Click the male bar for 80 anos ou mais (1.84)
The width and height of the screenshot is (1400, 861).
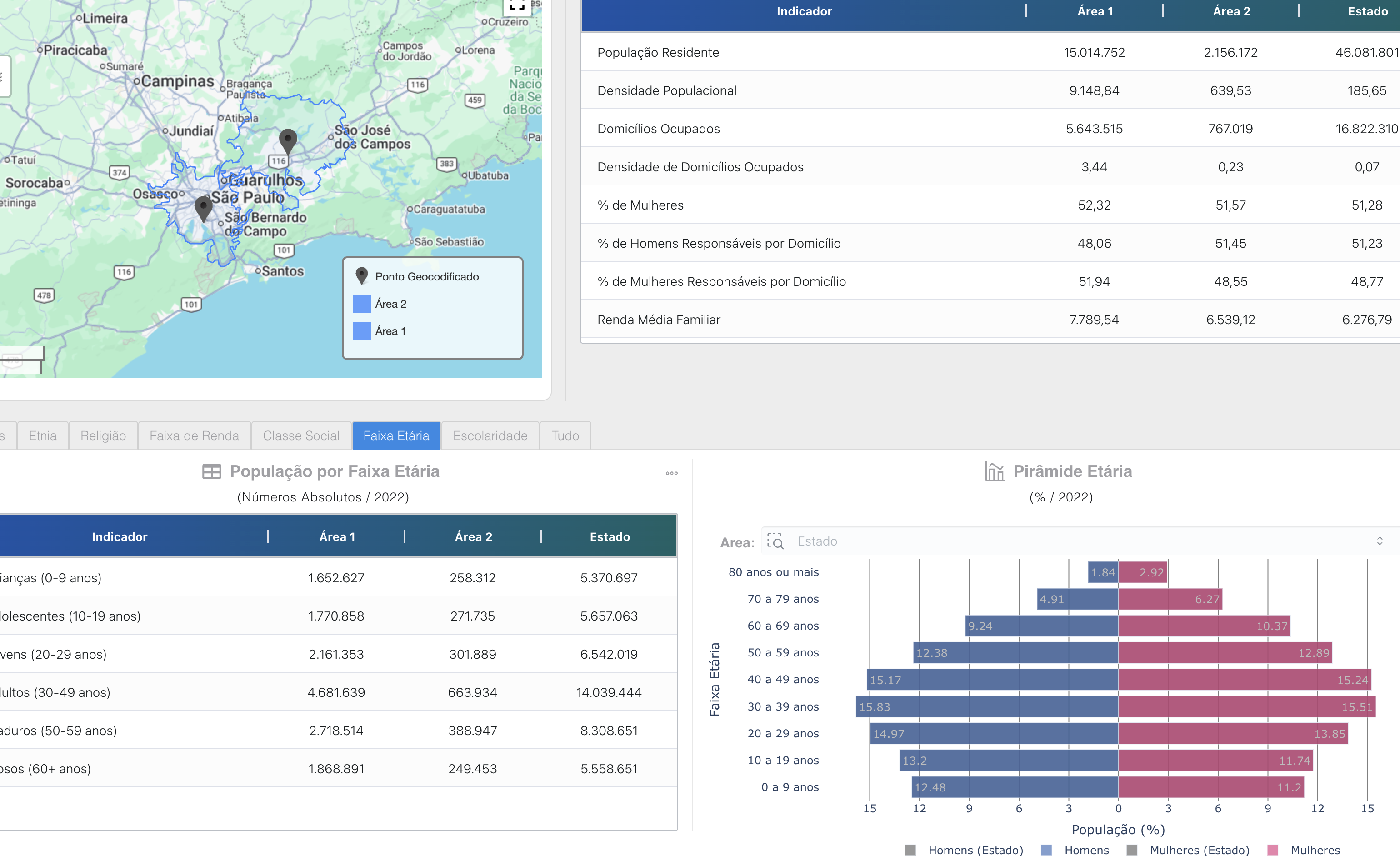click(x=1103, y=572)
